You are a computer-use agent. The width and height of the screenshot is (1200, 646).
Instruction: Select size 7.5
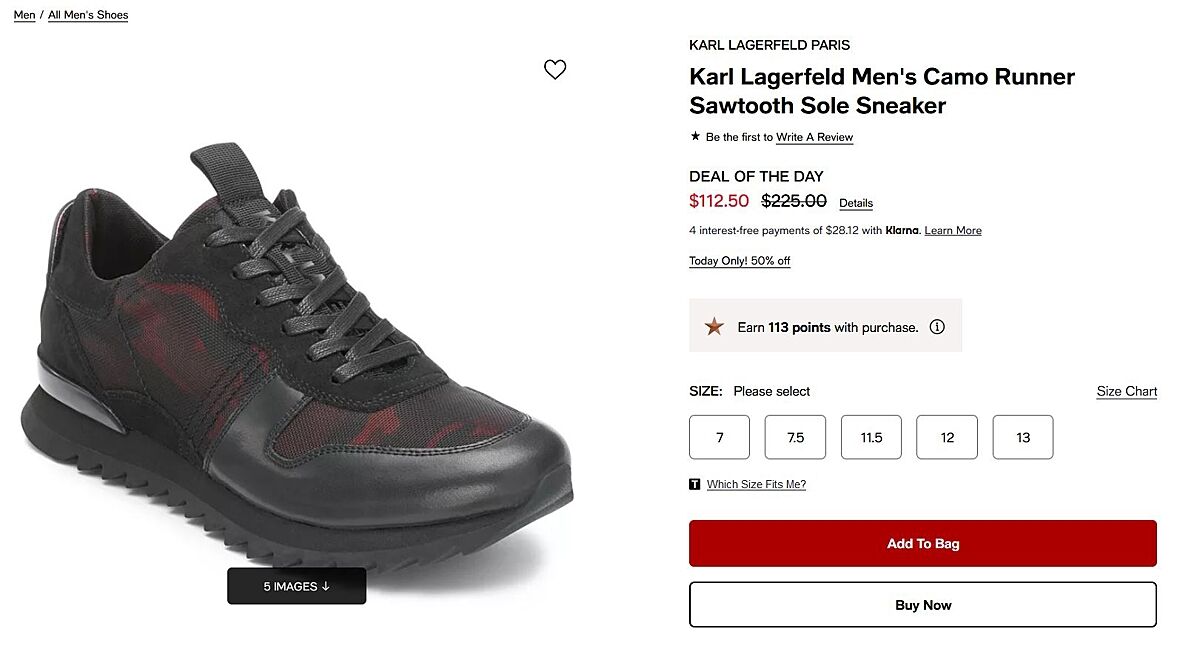coord(795,437)
